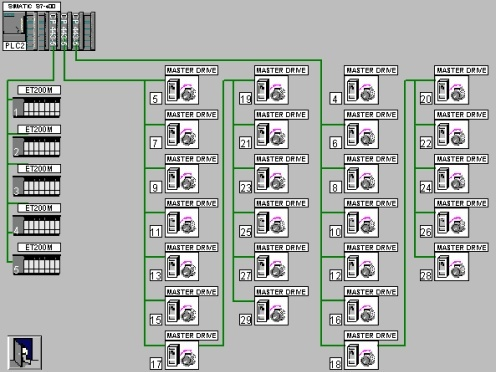Open Master Drive 27 icon
This screenshot has width=496, height=372.
coord(272,267)
